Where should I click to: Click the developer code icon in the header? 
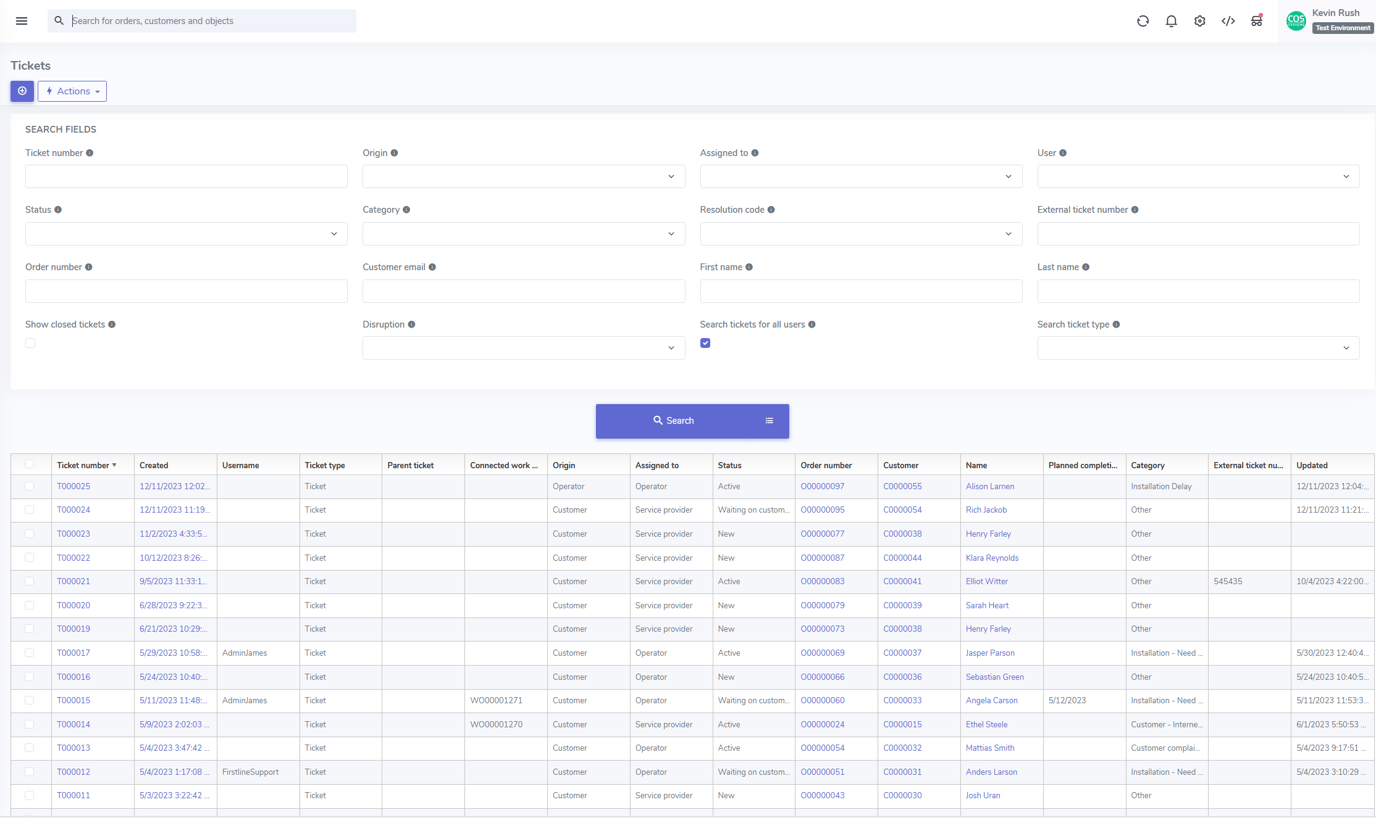point(1228,20)
